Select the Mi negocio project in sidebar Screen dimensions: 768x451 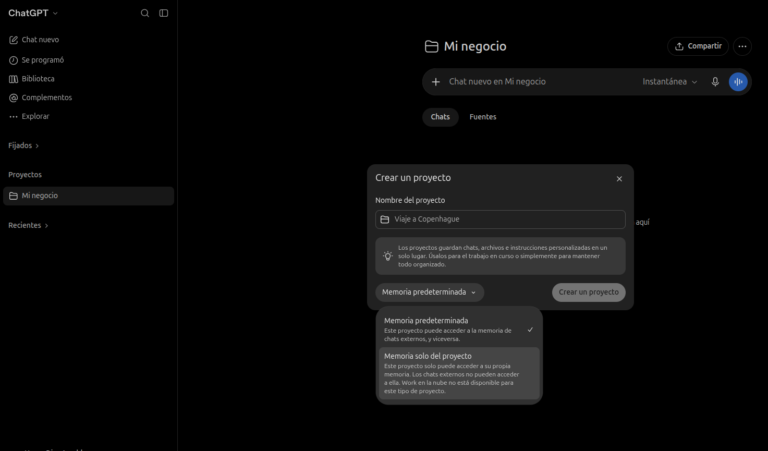tap(89, 196)
